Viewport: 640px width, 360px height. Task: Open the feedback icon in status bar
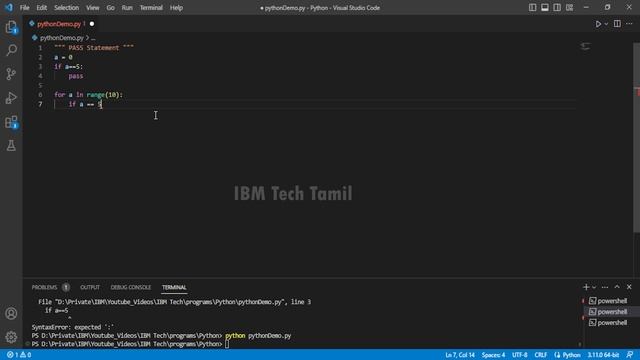coord(630,355)
